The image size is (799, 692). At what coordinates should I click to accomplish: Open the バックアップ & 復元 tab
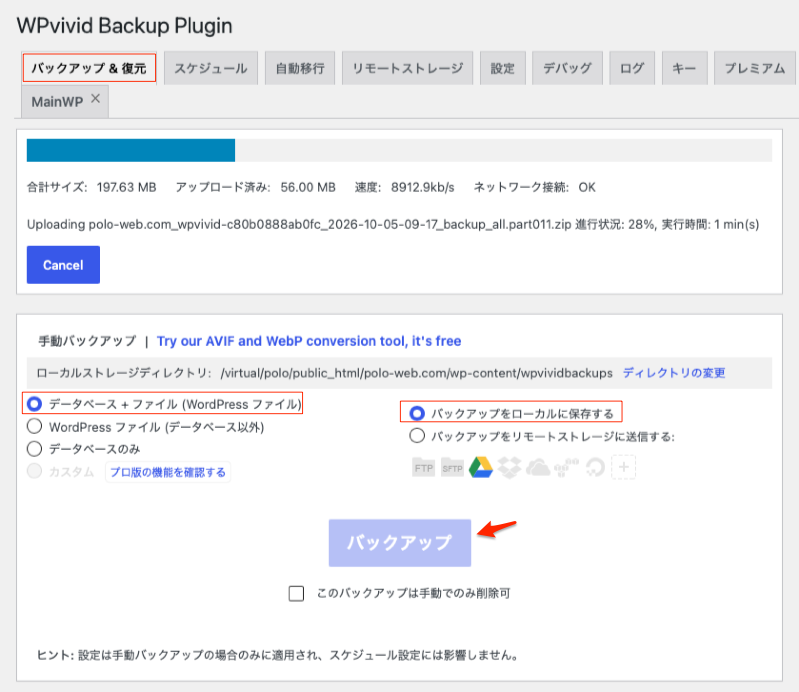89,68
